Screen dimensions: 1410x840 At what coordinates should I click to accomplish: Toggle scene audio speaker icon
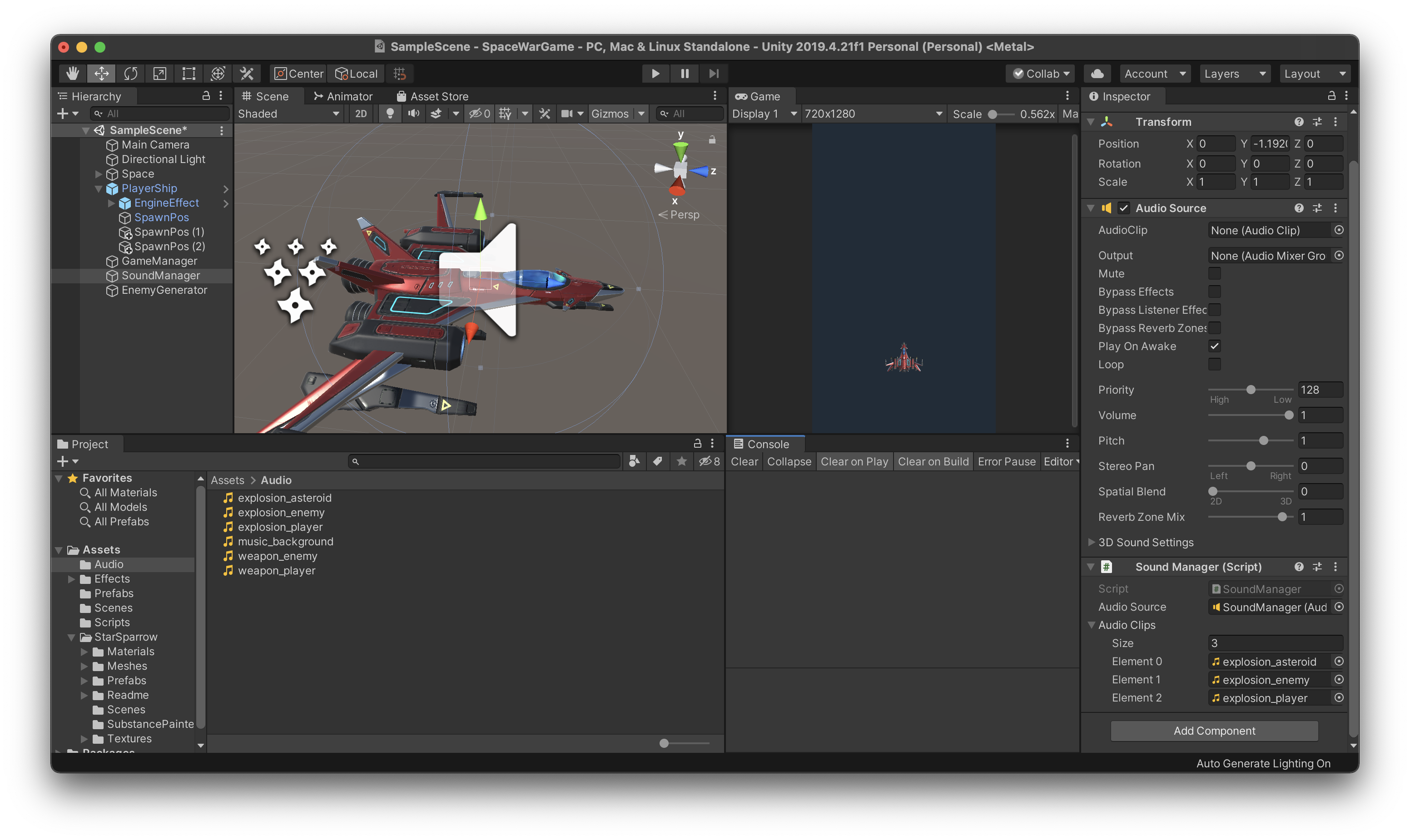tap(413, 114)
